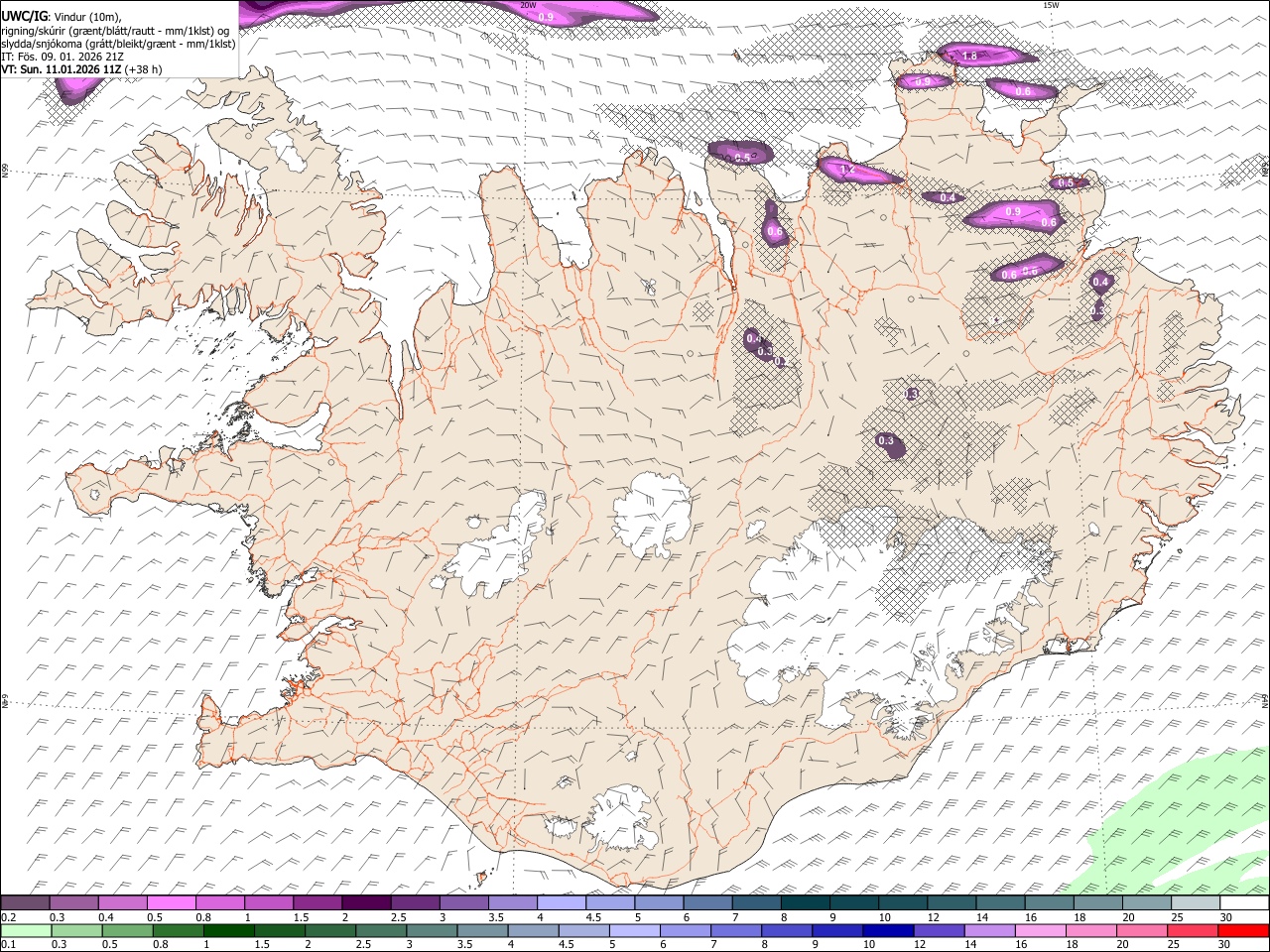Pick pink swatch between 16 and 18, rain scale
This screenshot has width=1270, height=952.
coord(1041,930)
